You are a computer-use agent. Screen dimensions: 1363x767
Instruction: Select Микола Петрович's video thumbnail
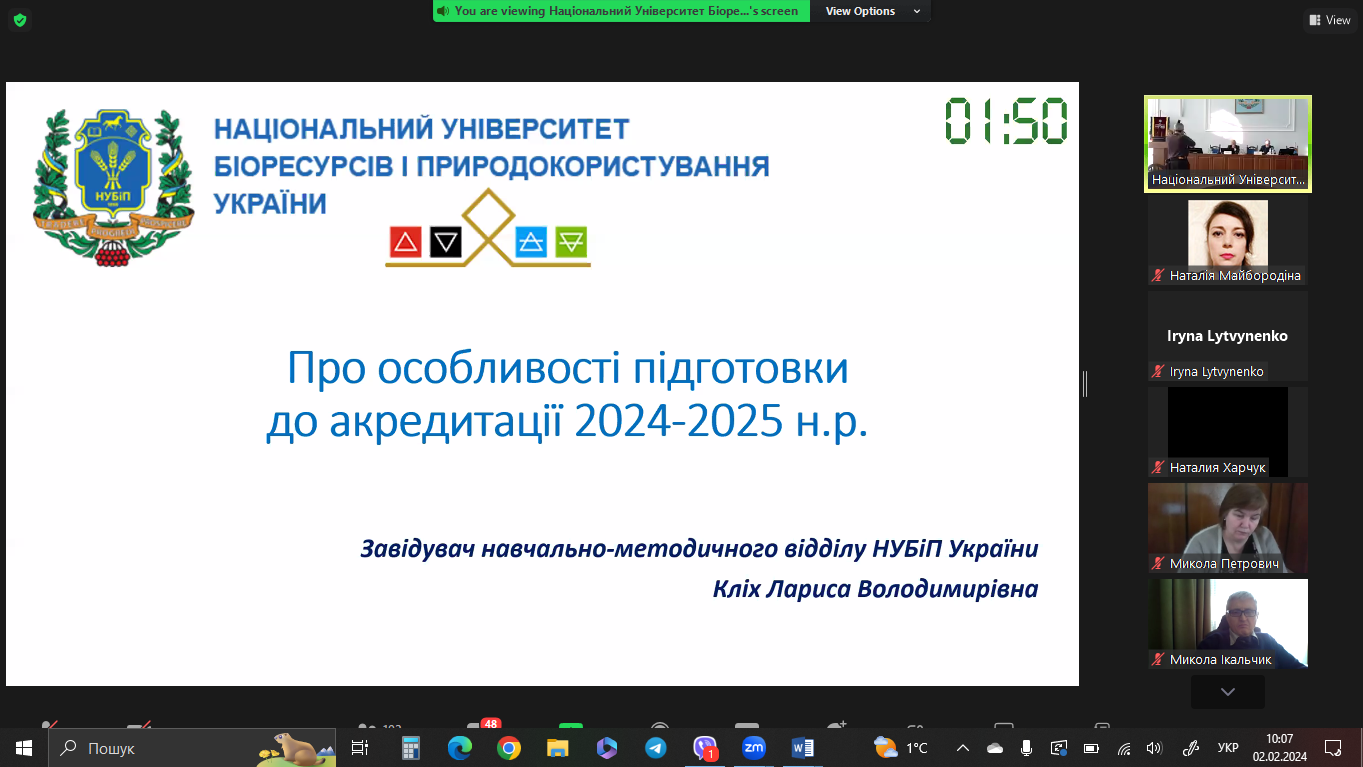click(x=1228, y=528)
